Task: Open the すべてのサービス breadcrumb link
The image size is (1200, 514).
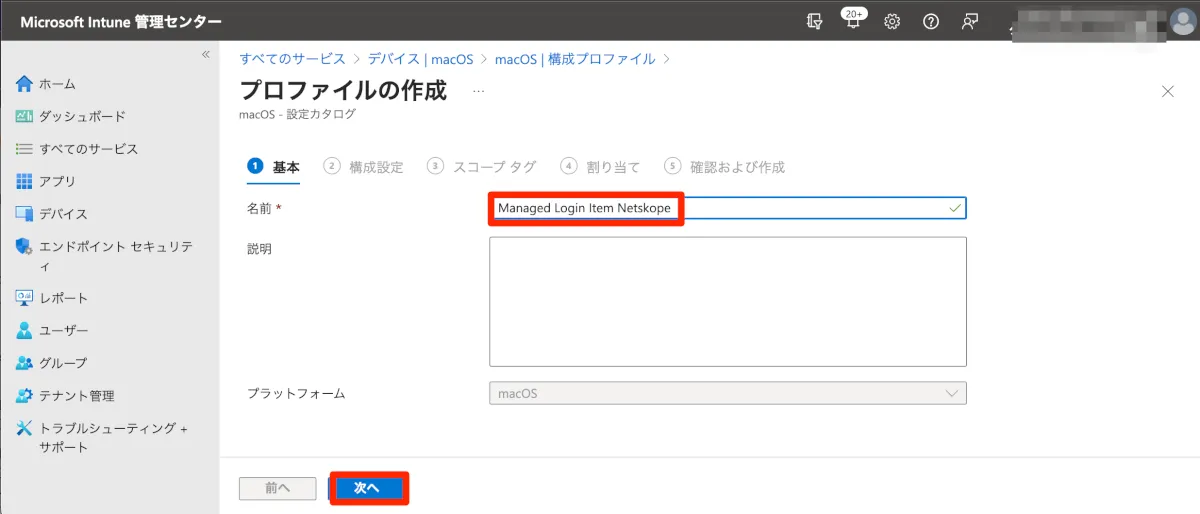Action: [x=292, y=59]
